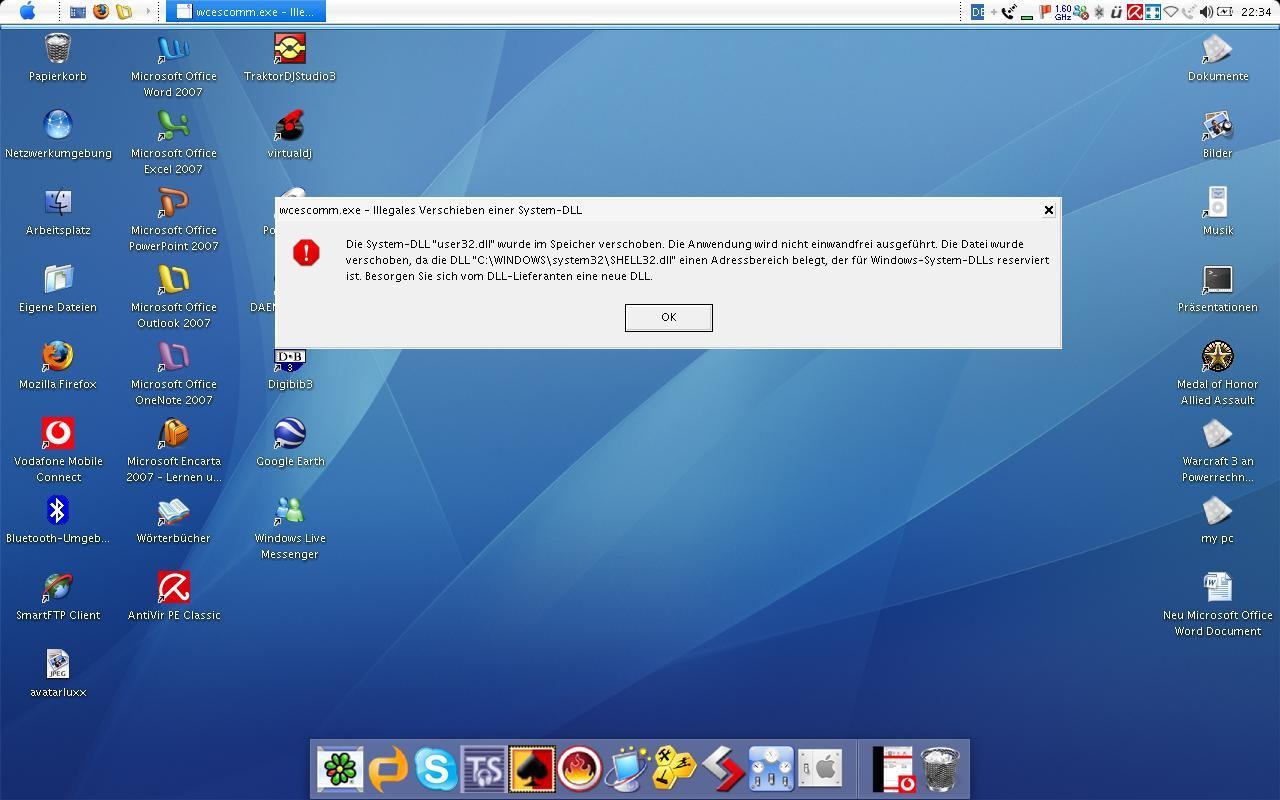Image resolution: width=1280 pixels, height=800 pixels.
Task: Open the gauges control panel dock icon
Action: [x=771, y=769]
